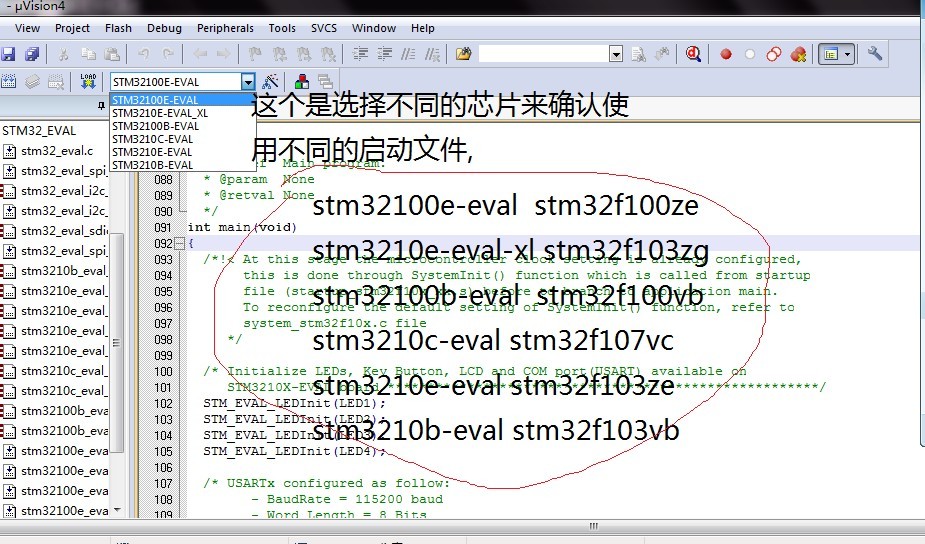This screenshot has height=544, width=925.
Task: Uncomment selection icon
Action: point(432,54)
